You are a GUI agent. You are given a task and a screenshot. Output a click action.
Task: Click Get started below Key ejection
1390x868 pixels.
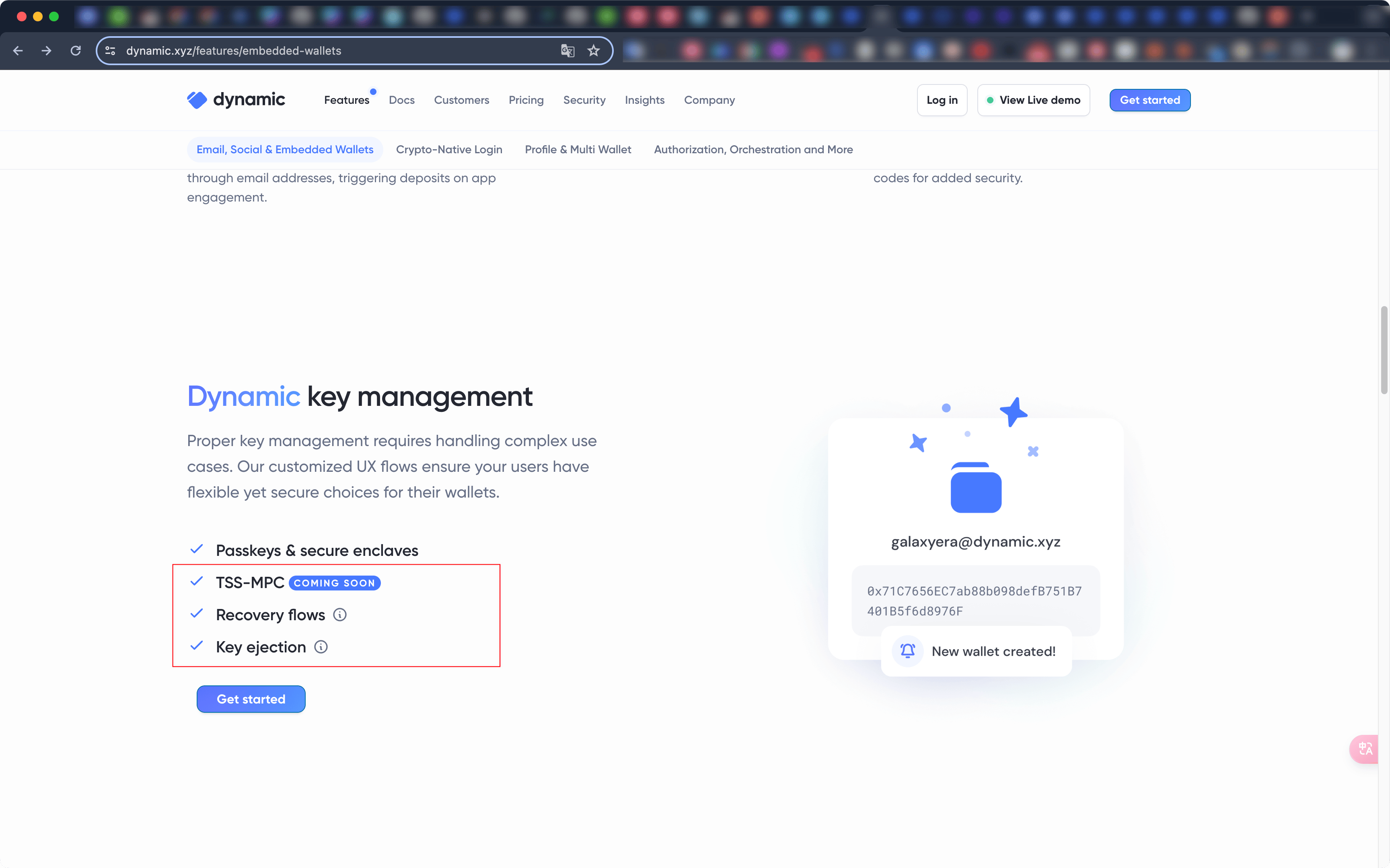pos(251,699)
